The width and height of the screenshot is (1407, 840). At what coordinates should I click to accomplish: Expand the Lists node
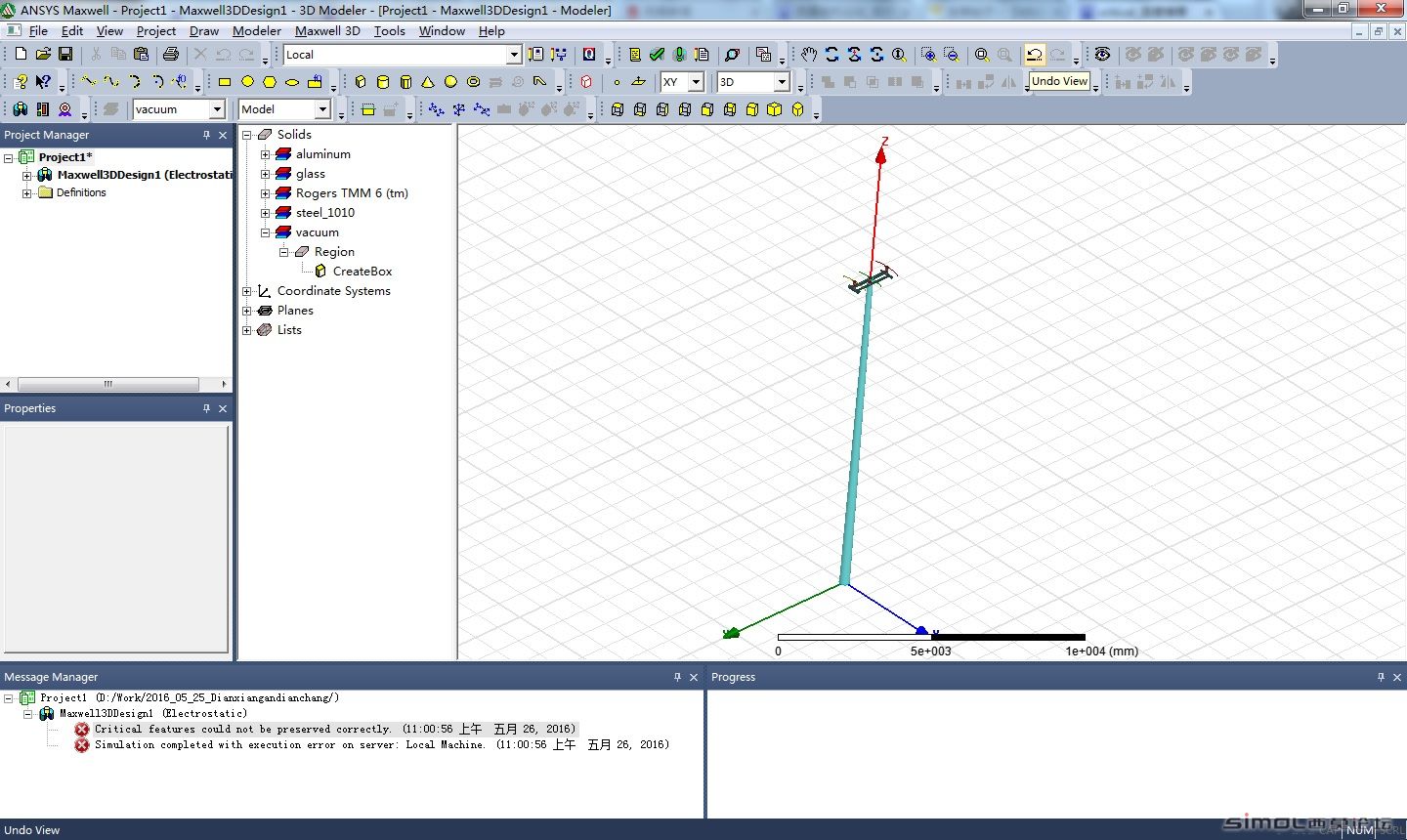click(x=247, y=330)
